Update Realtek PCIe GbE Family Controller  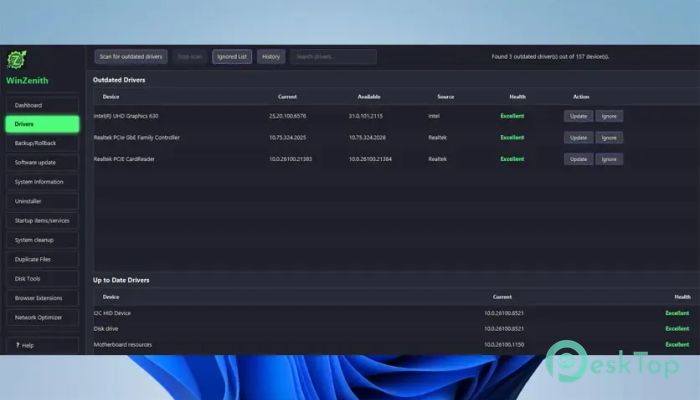(578, 138)
